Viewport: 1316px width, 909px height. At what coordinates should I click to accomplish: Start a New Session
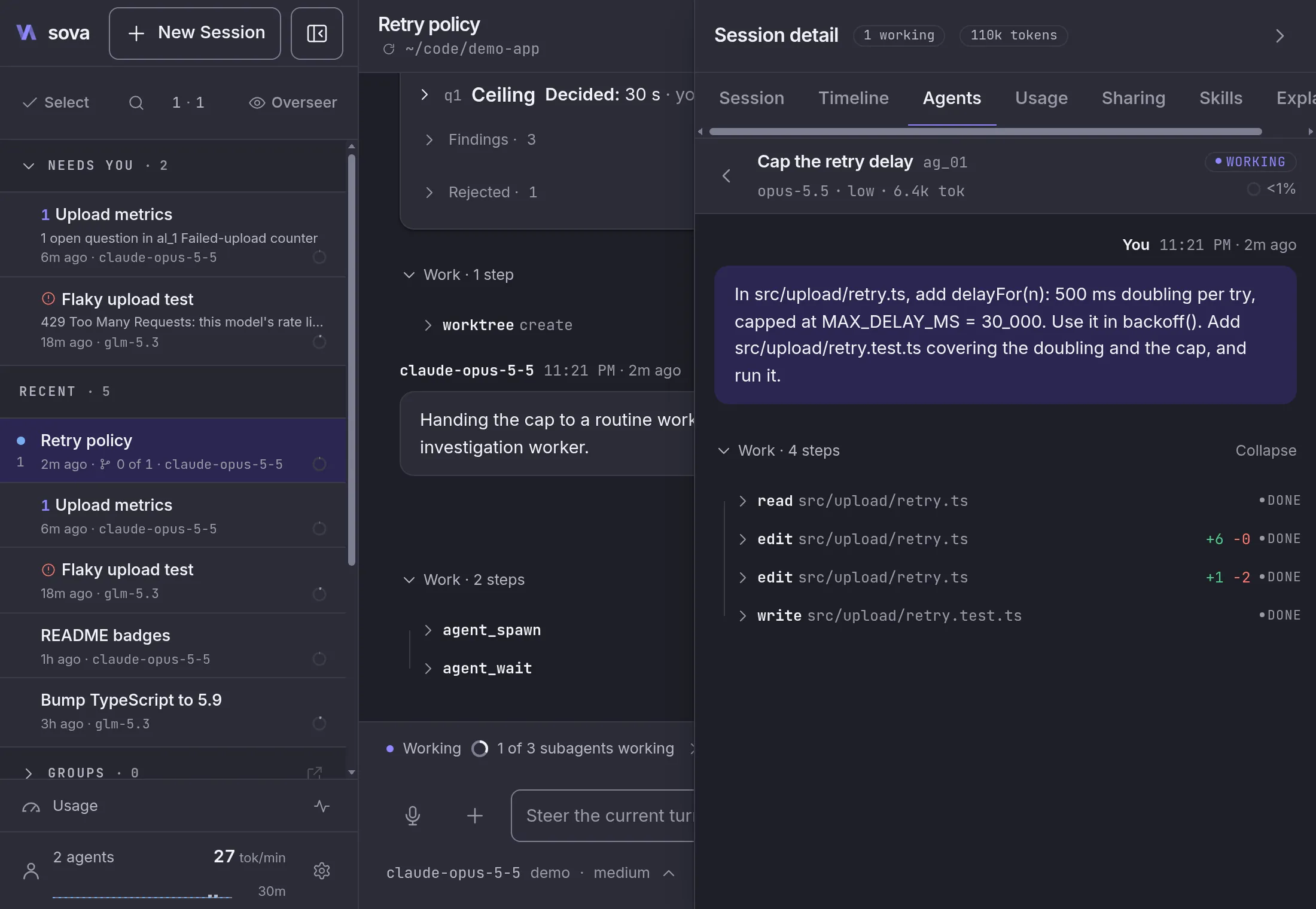click(x=195, y=33)
